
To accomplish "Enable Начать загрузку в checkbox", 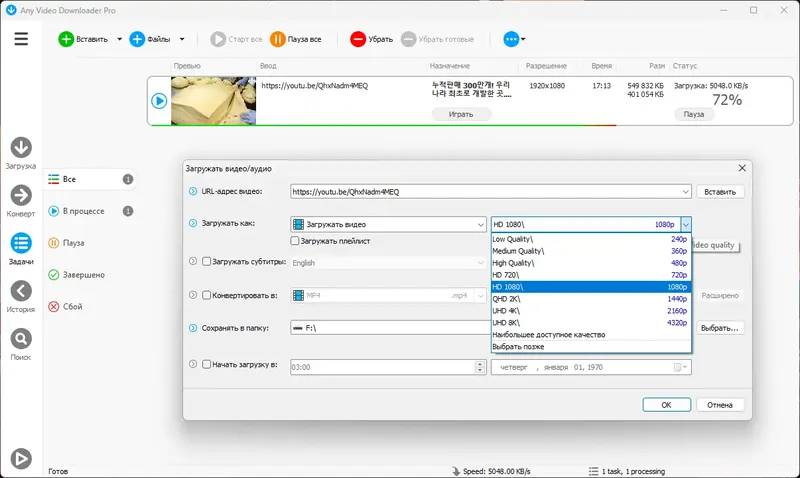I will (x=206, y=364).
